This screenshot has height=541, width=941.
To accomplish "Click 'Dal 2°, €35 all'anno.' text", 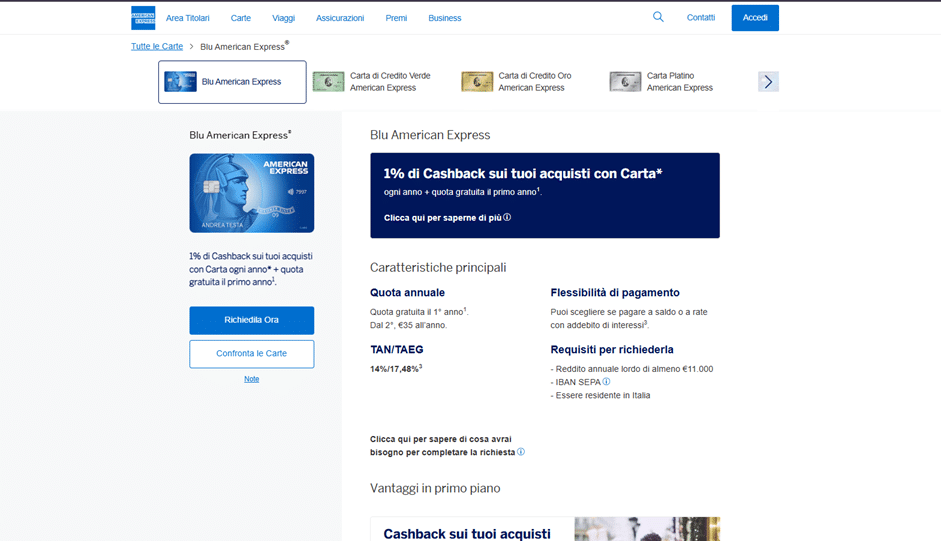I will [409, 325].
